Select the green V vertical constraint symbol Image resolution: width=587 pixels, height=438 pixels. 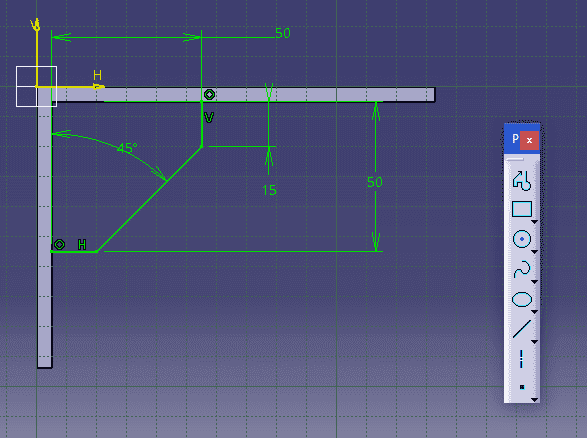tap(209, 118)
